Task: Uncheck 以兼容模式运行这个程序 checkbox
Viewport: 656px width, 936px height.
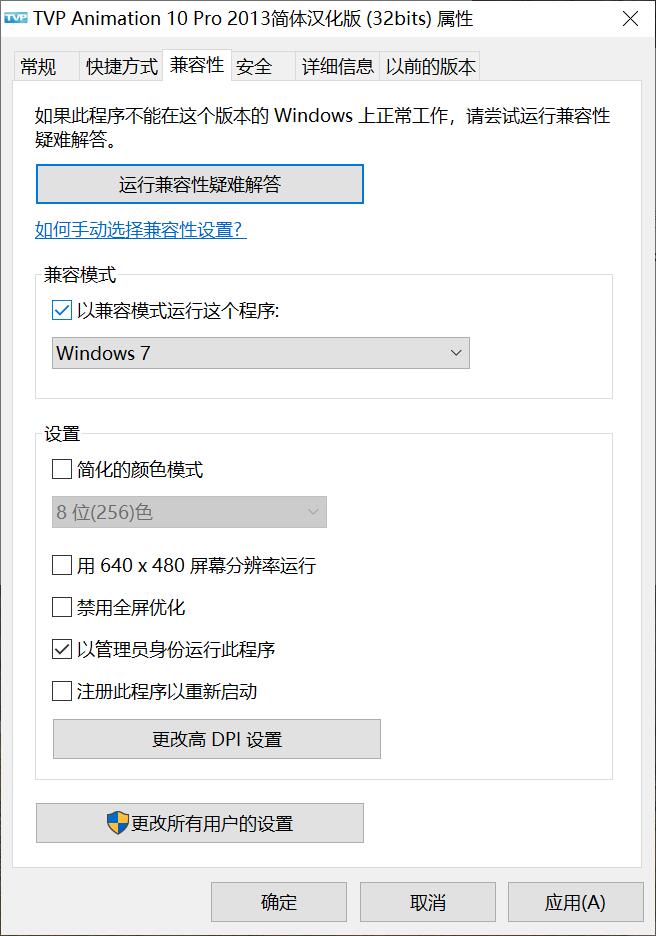Action: coord(62,311)
